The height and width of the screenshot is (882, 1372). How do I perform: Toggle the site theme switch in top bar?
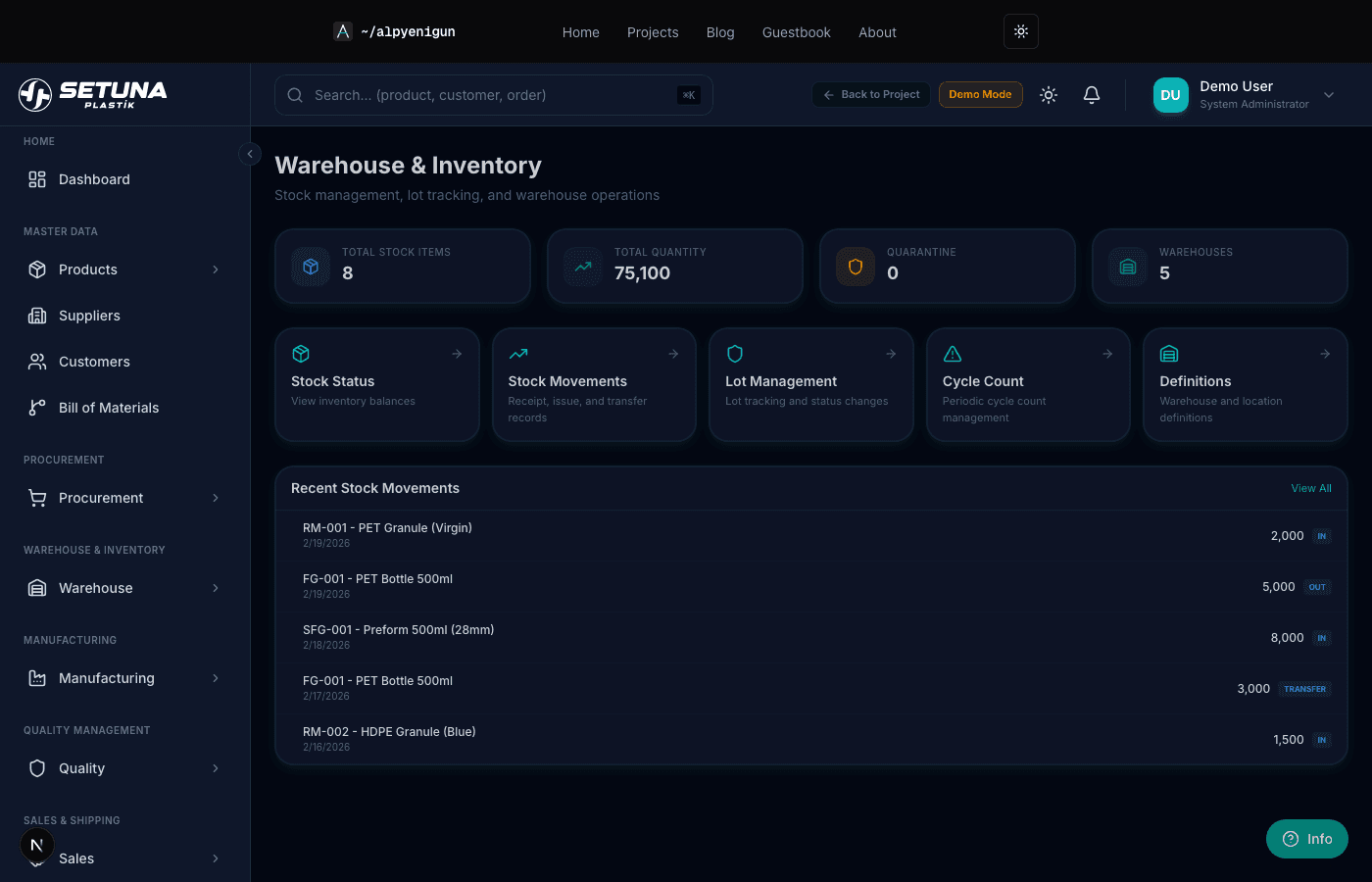[1020, 31]
